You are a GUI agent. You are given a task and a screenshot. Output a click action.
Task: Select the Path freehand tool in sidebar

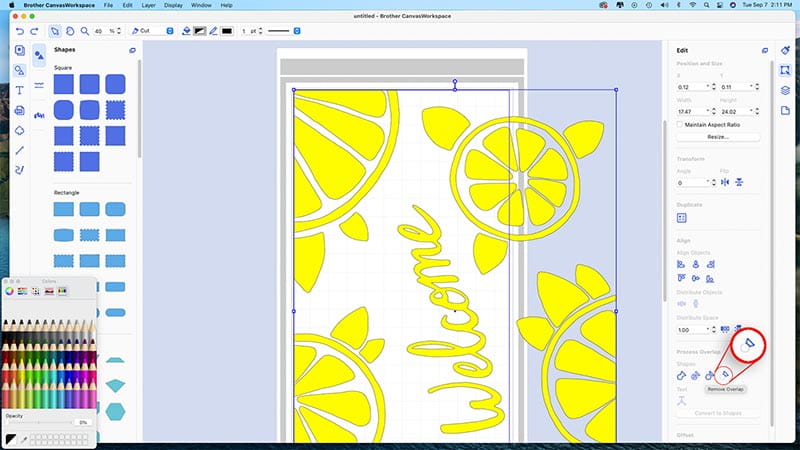point(20,168)
